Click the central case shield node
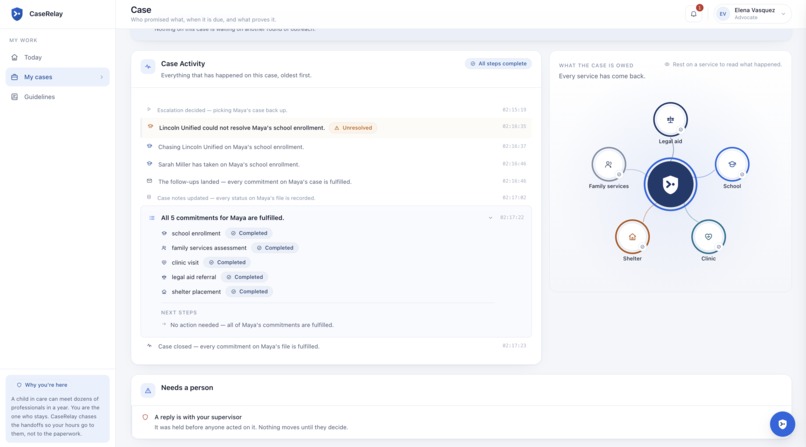This screenshot has width=806, height=447. (x=670, y=184)
